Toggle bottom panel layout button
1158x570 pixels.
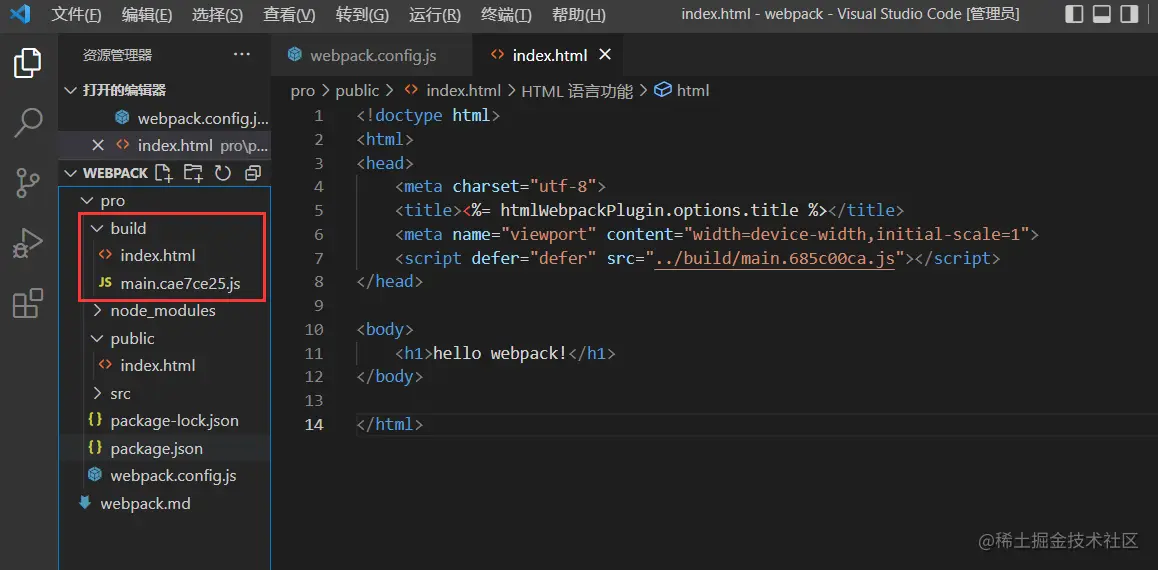click(x=1102, y=14)
